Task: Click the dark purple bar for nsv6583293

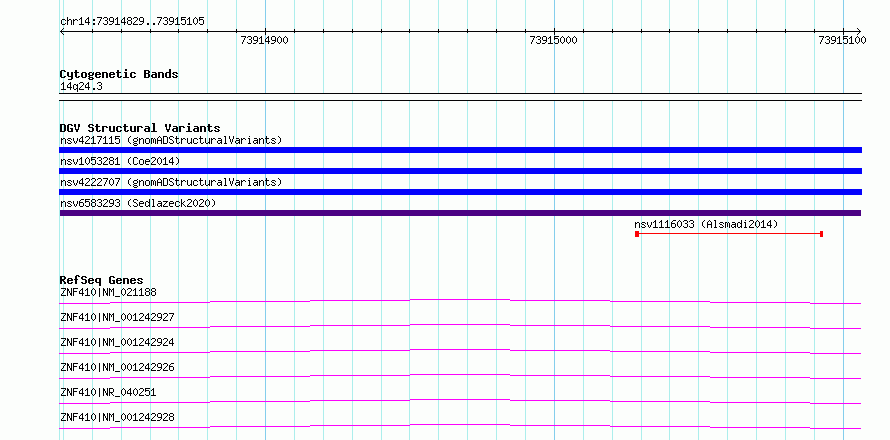Action: [460, 213]
